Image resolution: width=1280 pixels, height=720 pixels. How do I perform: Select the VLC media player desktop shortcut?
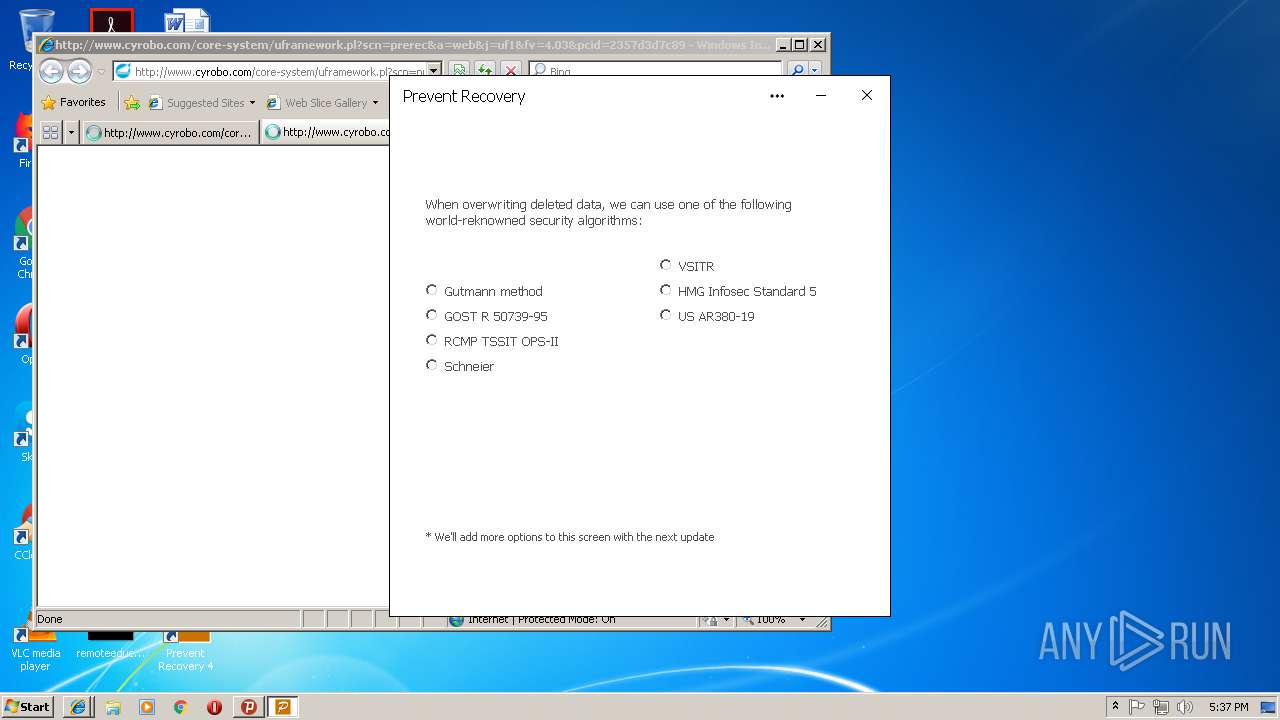35,648
